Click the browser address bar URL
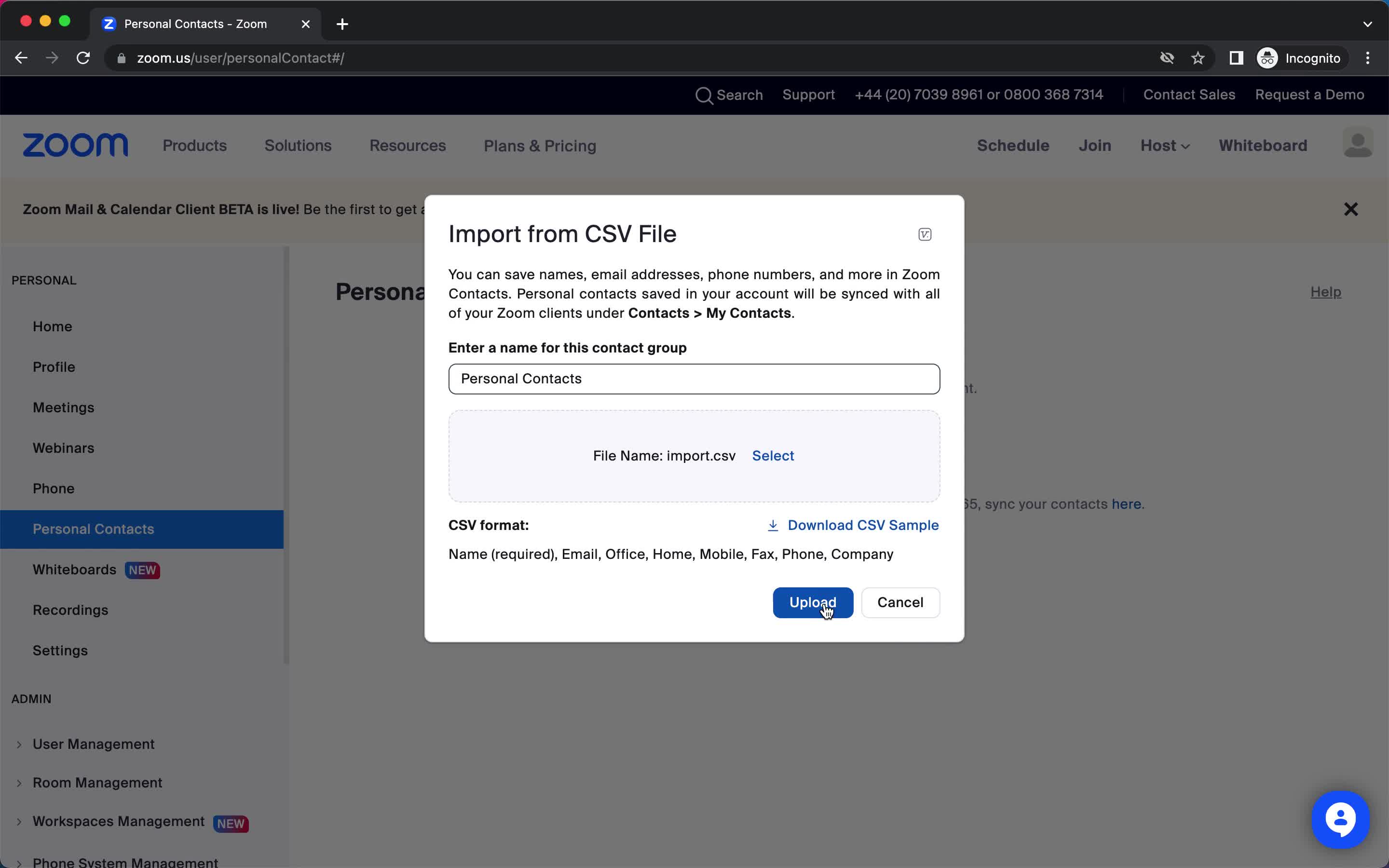The height and width of the screenshot is (868, 1389). point(241,58)
